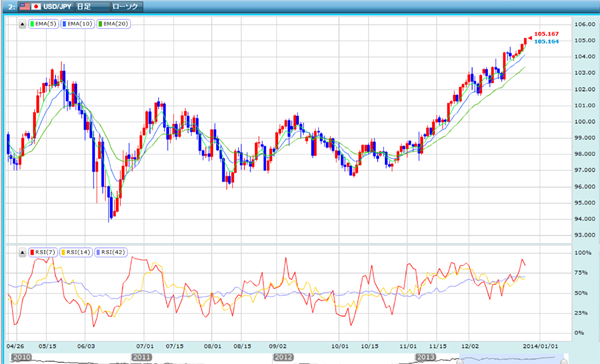This screenshot has width=600, height=364.
Task: Click the highlighted range in the overview timeline
Action: pyautogui.click(x=512, y=359)
